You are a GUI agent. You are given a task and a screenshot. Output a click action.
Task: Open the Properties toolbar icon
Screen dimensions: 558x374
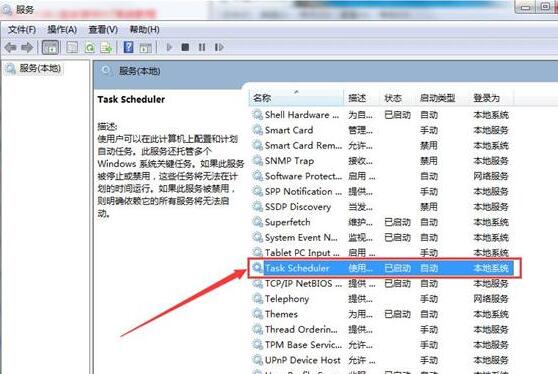pos(72,47)
